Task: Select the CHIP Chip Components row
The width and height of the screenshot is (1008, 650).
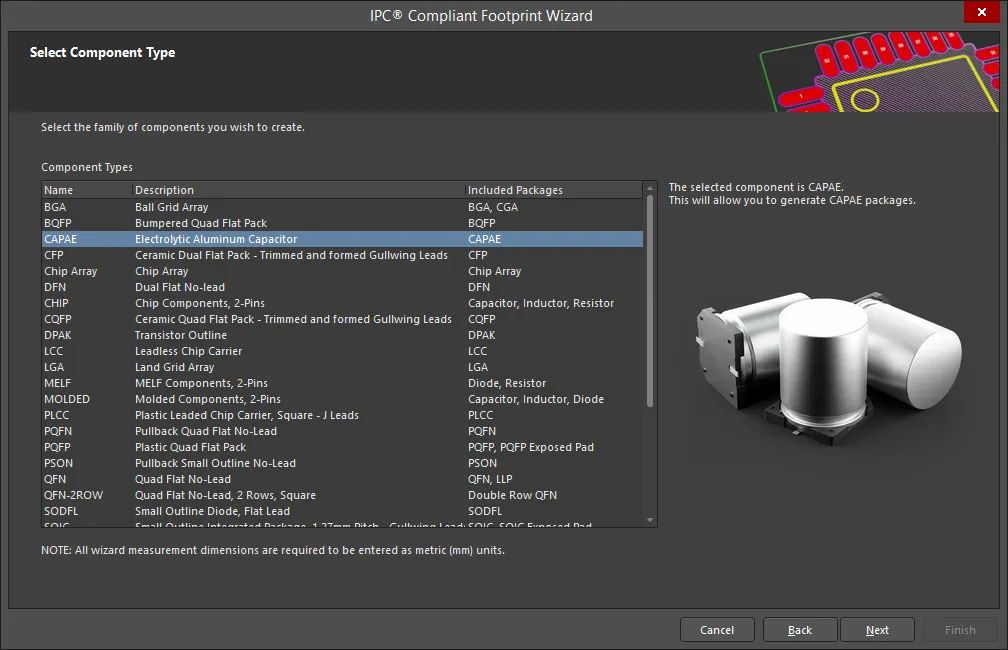Action: [343, 303]
